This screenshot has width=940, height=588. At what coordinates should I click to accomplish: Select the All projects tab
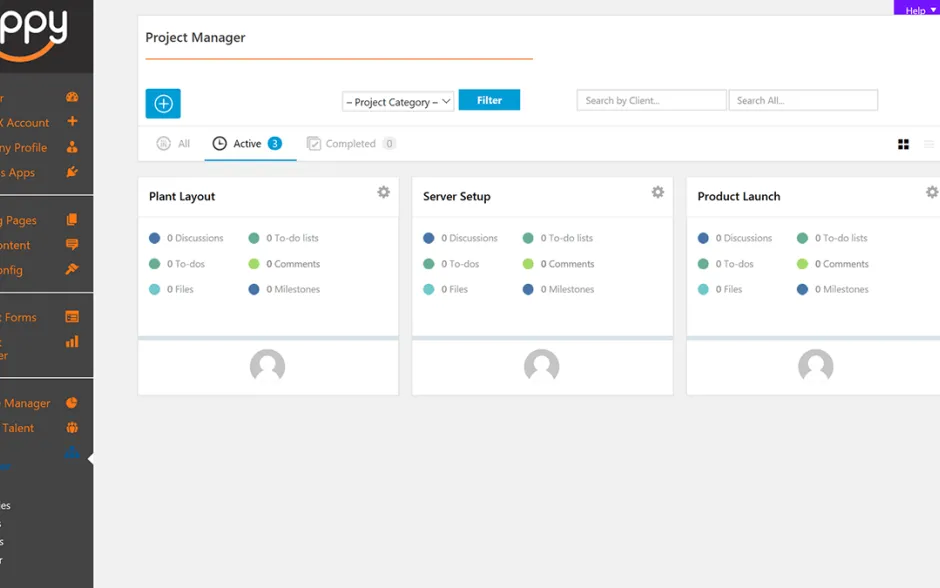coord(174,144)
